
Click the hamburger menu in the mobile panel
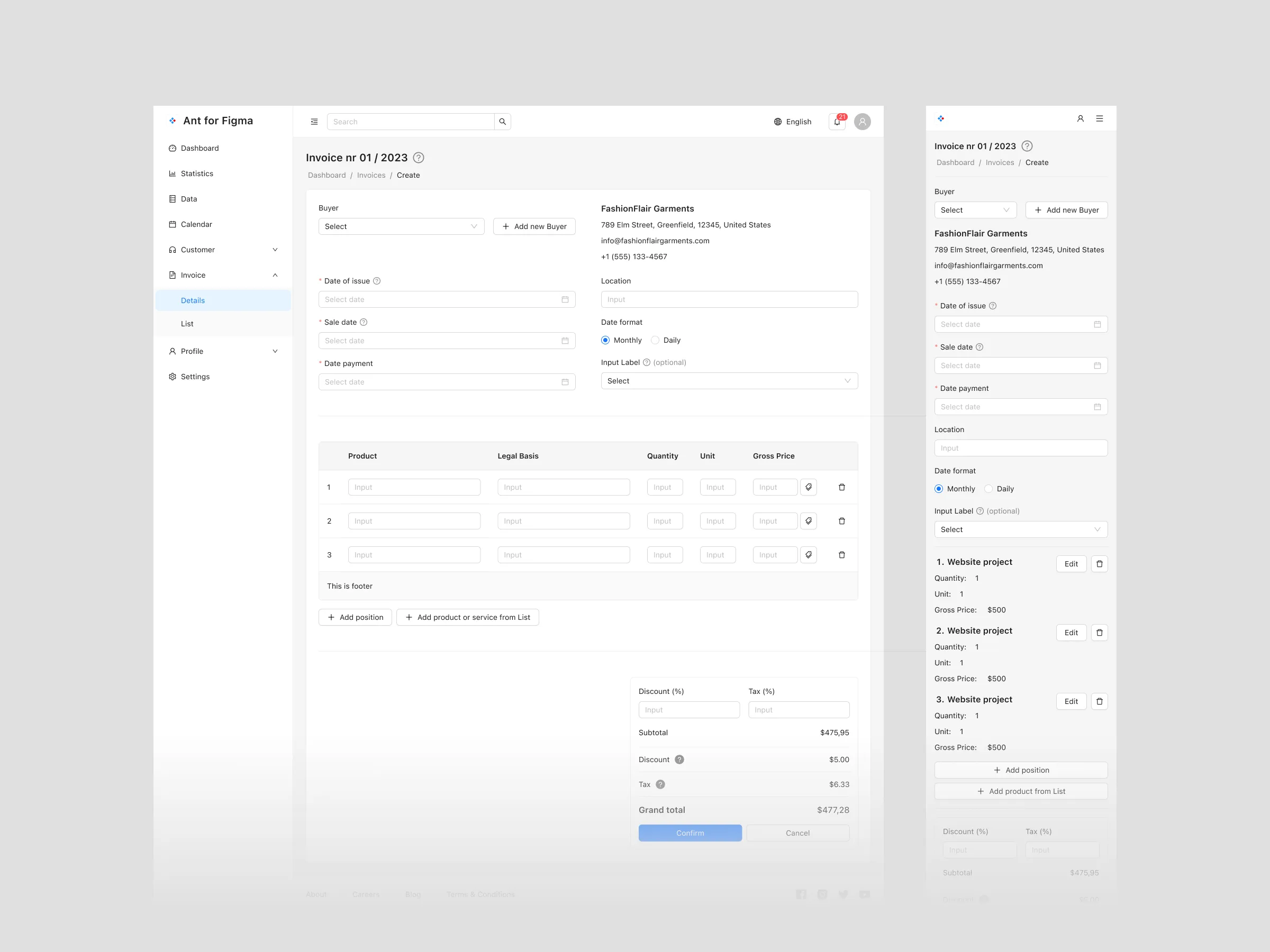coord(1100,118)
